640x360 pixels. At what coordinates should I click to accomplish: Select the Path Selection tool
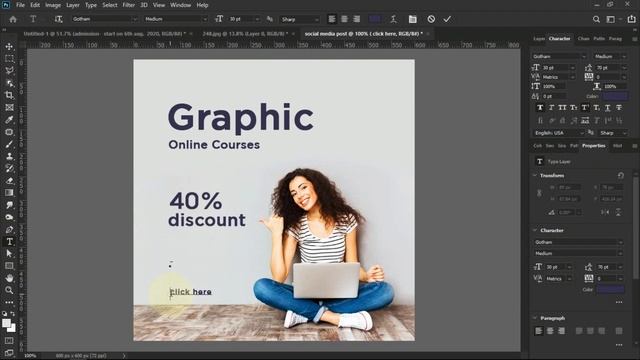(9, 253)
